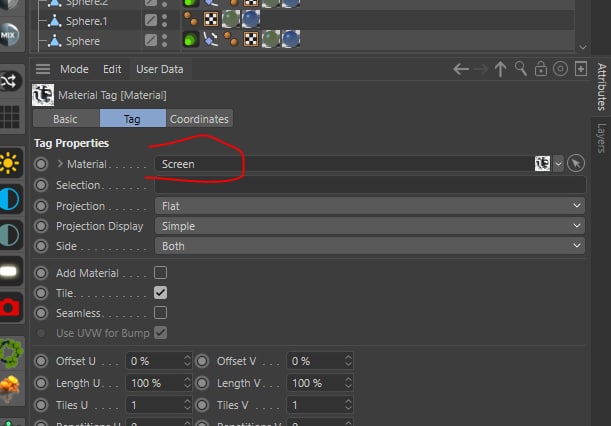Screen dimensions: 611x426
Task: Click blue material sphere on Sphere row
Action: click(291, 39)
